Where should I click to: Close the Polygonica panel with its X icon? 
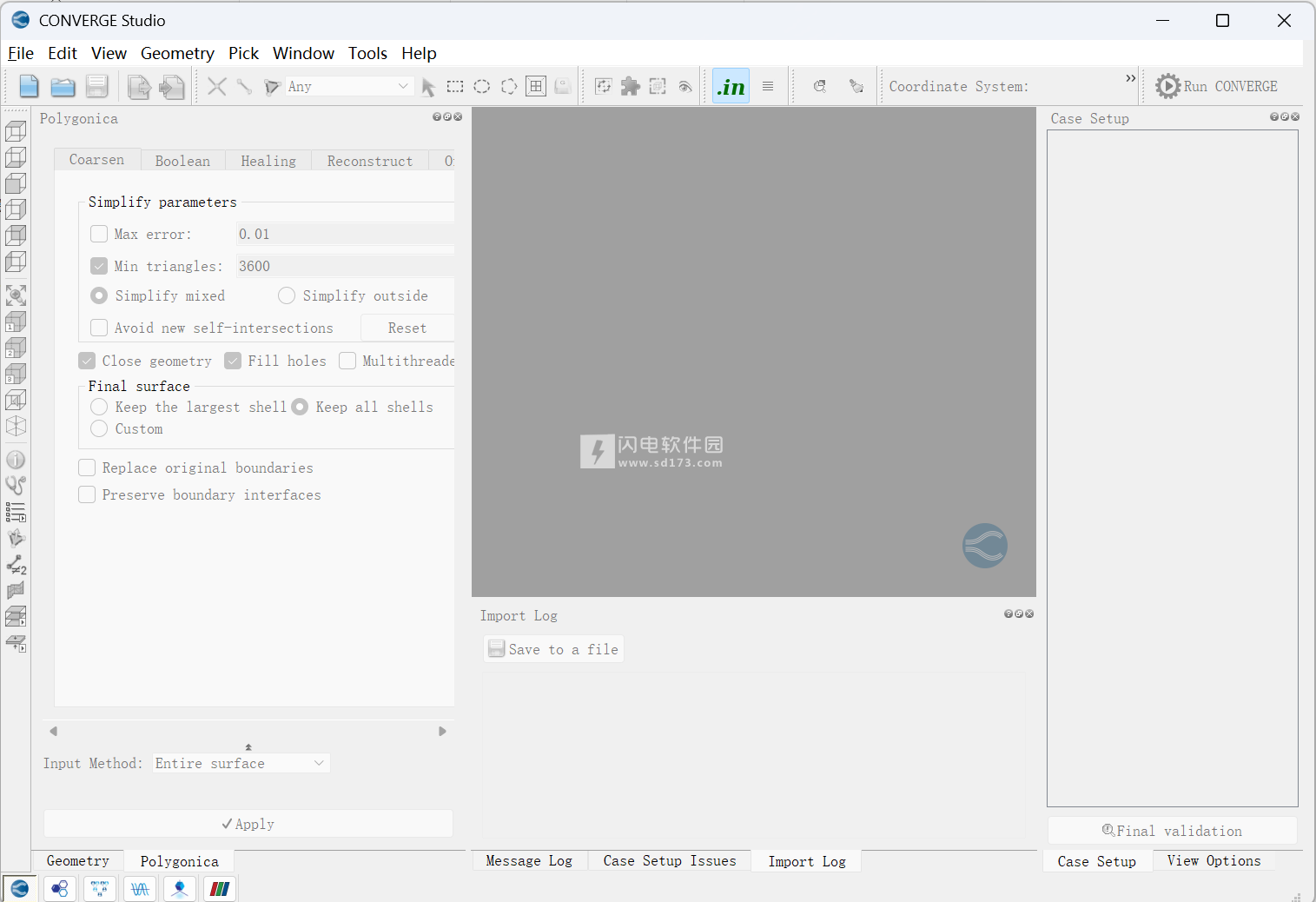pos(458,116)
